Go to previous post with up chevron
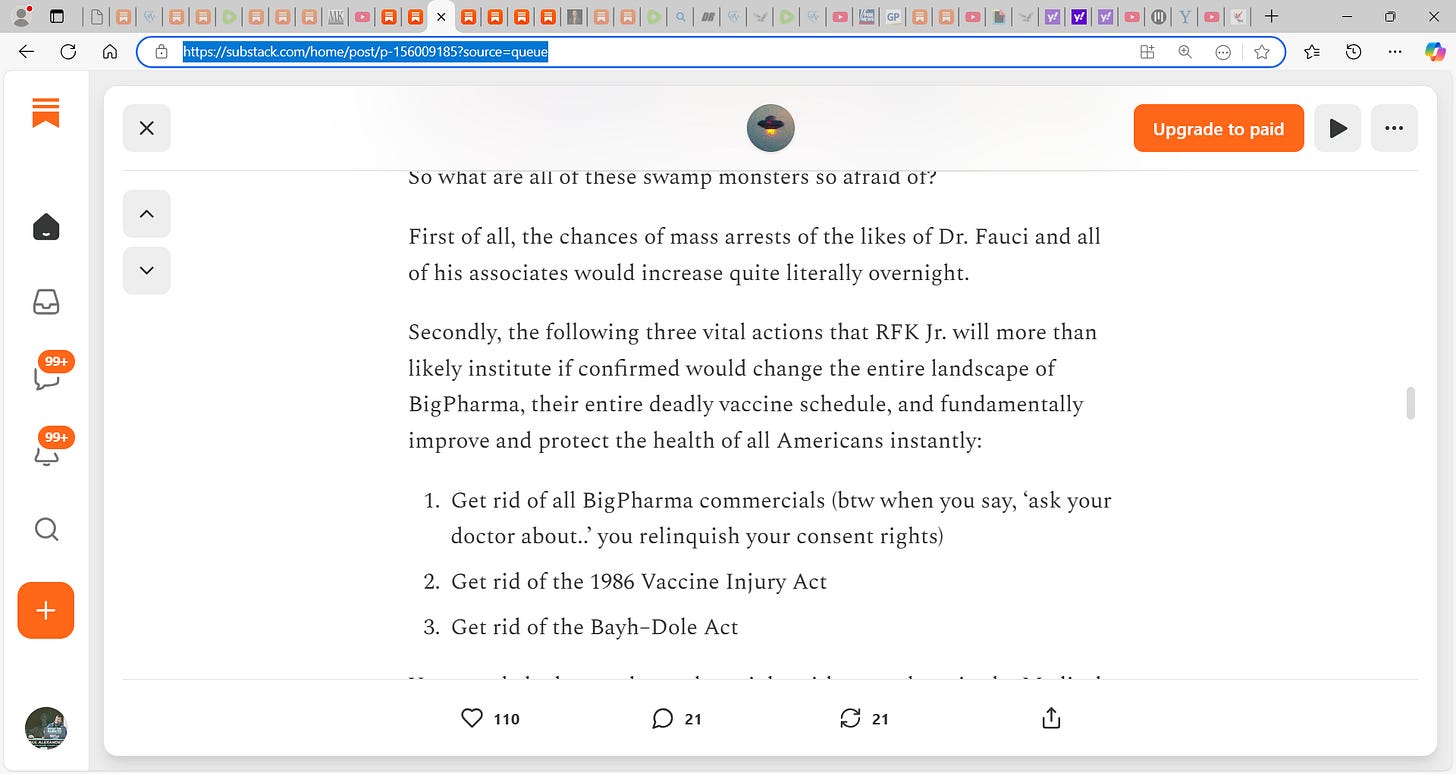The image size is (1456, 774). 147,213
